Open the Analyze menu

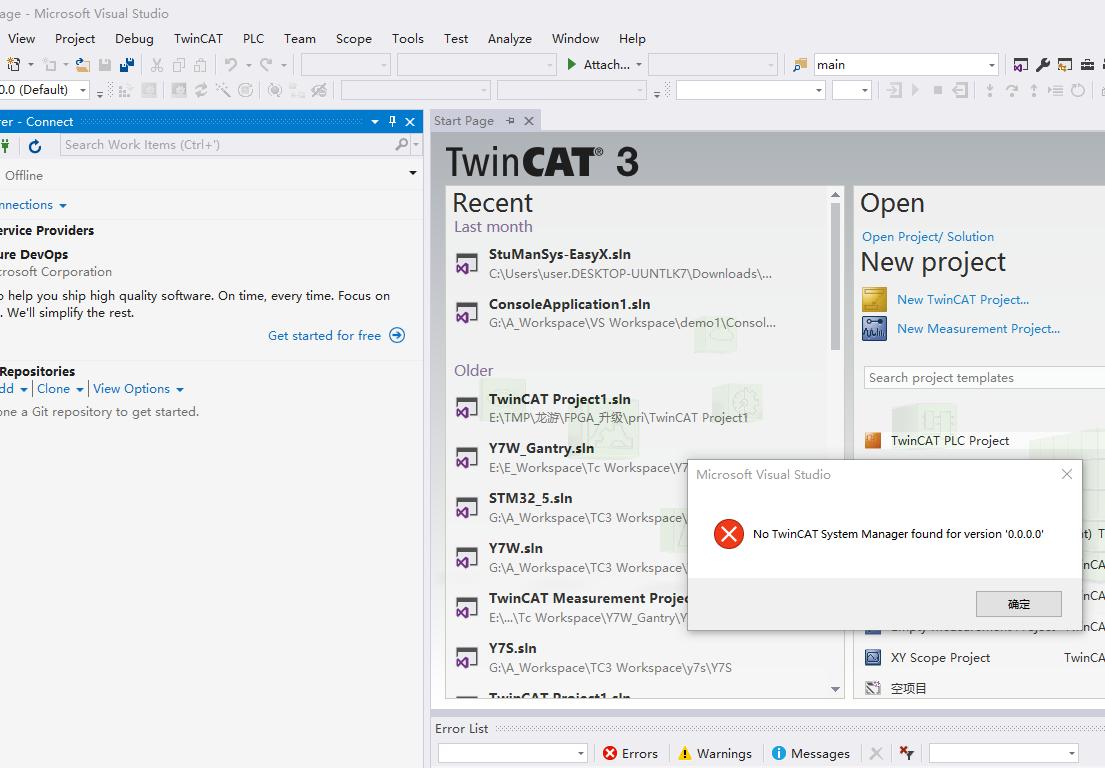[510, 39]
